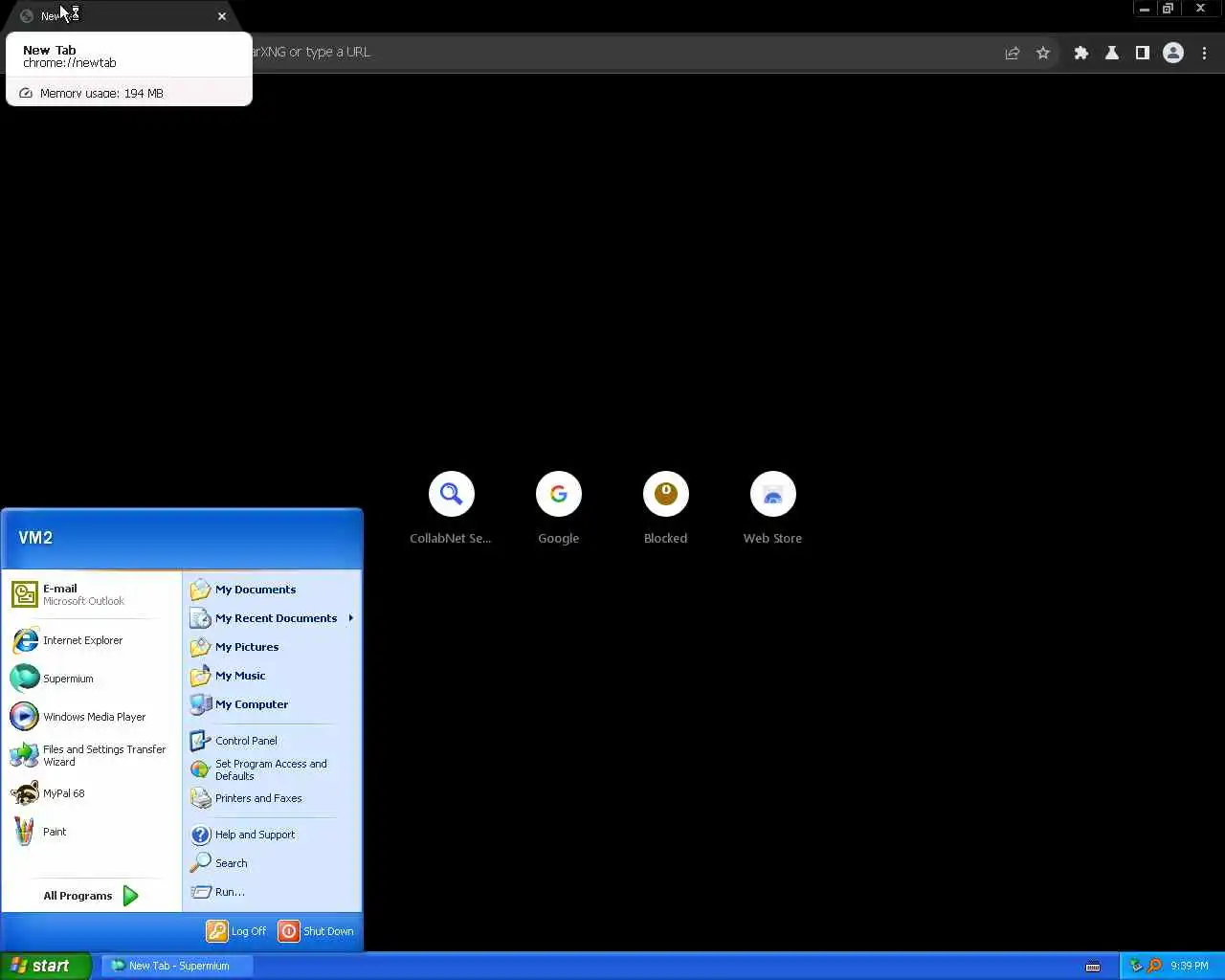Open the Extensions puzzle icon
The image size is (1225, 980).
[1081, 53]
